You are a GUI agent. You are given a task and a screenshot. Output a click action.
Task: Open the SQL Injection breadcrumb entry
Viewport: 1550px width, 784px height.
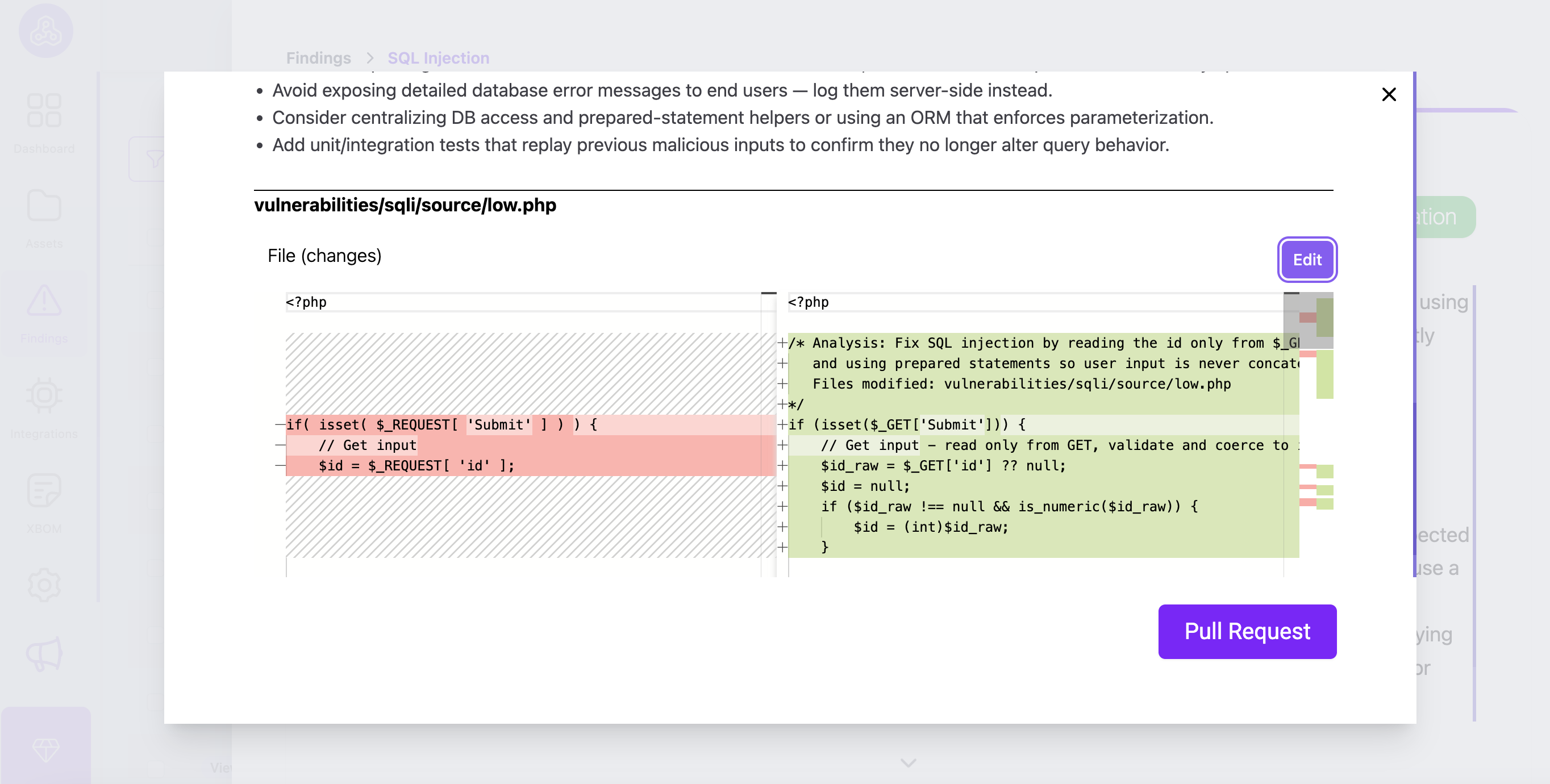tap(439, 58)
